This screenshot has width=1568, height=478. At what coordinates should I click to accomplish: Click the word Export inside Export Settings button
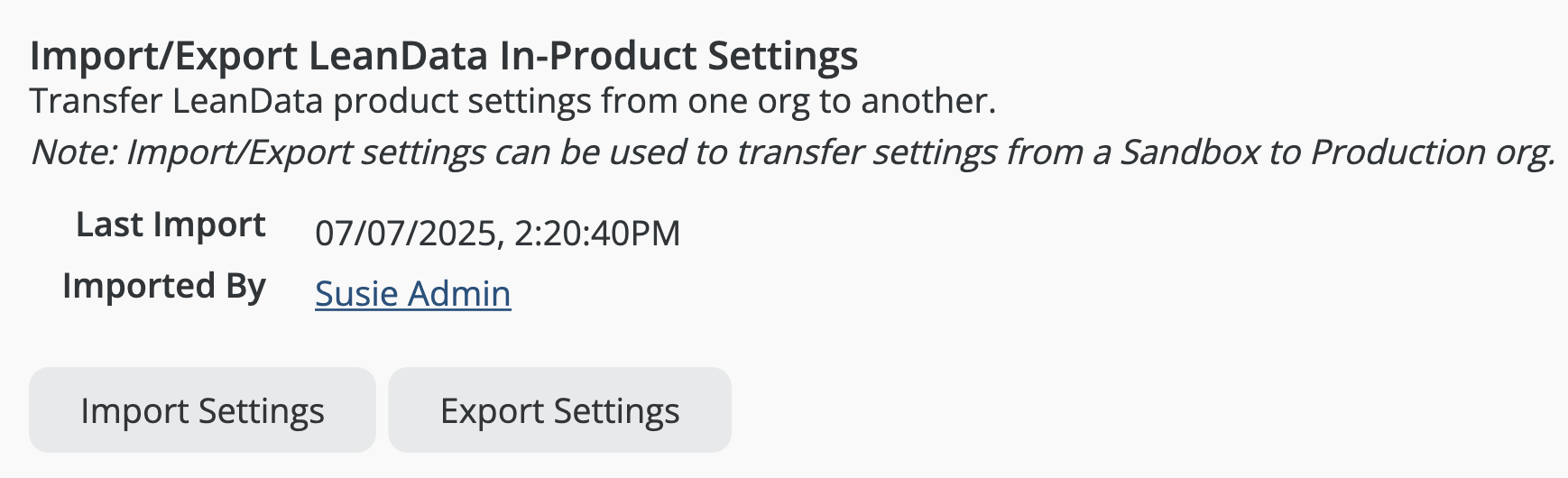(492, 411)
